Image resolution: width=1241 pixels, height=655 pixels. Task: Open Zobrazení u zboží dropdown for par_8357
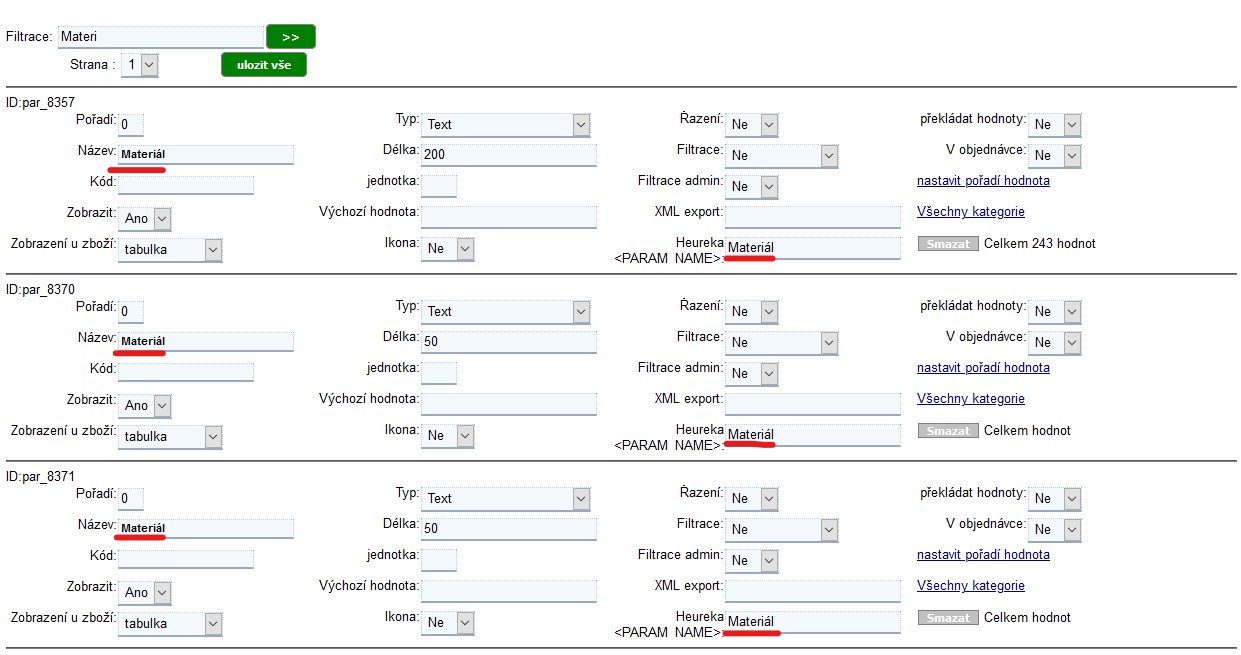(170, 249)
